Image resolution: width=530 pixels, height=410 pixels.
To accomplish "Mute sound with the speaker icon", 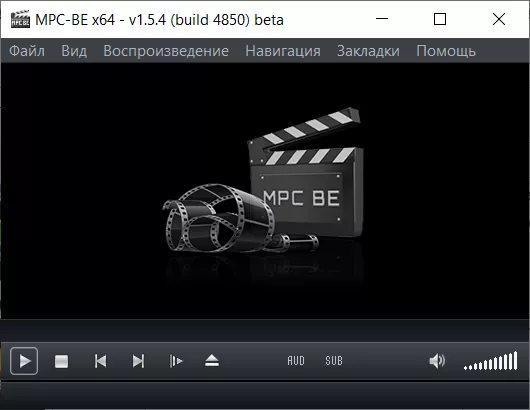I will [437, 361].
